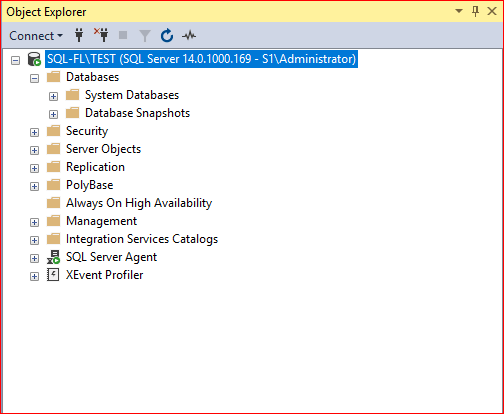Click the Connect Object Explorer plug icon
This screenshot has width=504, height=414.
point(79,35)
